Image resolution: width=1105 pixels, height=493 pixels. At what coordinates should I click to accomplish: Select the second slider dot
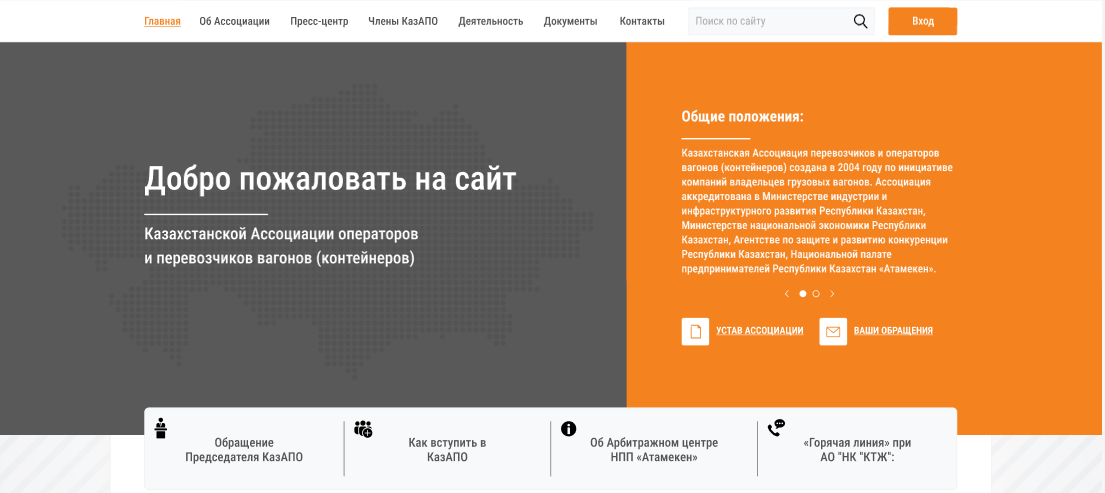click(816, 294)
